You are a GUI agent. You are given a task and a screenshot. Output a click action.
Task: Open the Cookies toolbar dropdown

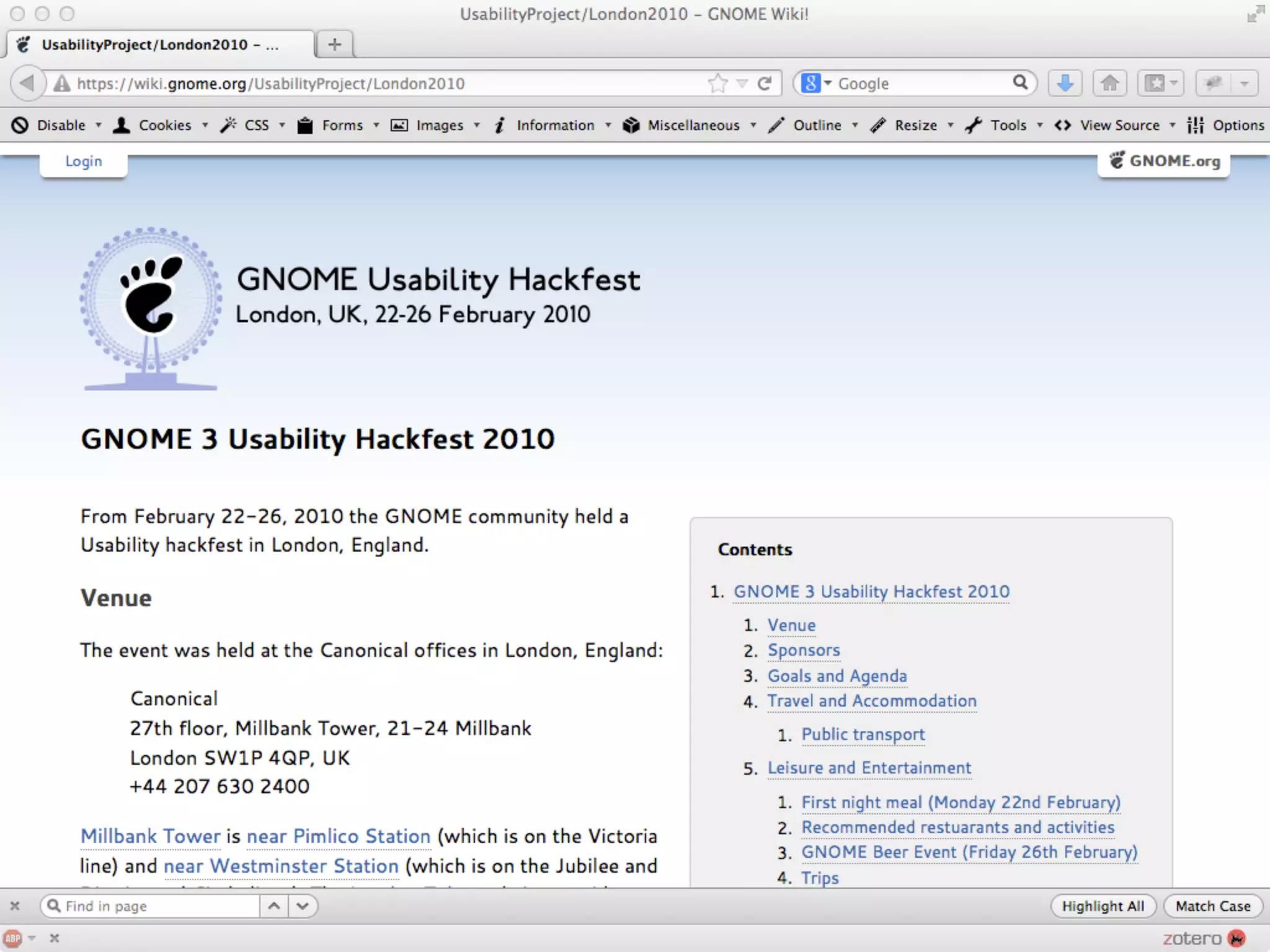click(x=164, y=125)
